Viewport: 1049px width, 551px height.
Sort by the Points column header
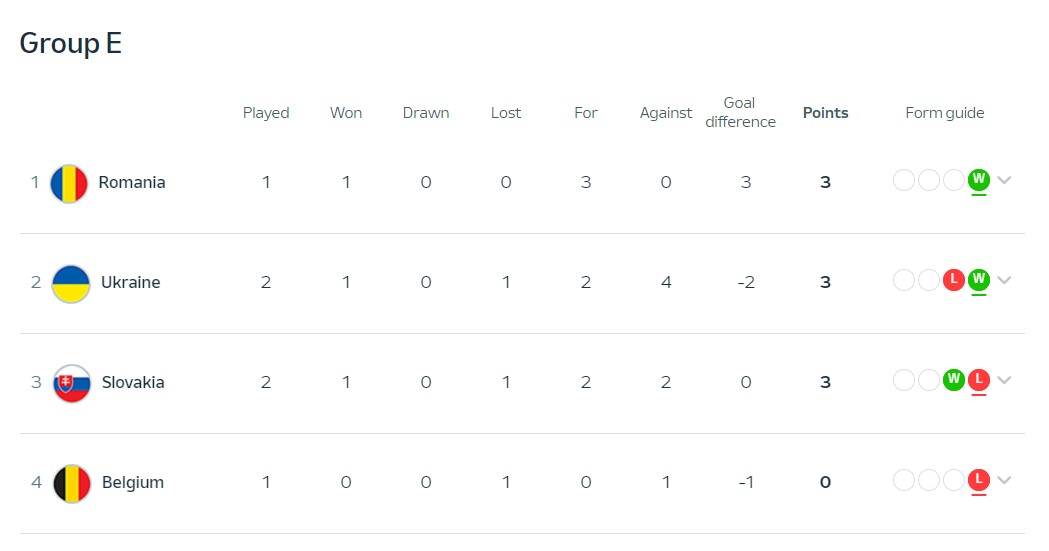pyautogui.click(x=826, y=113)
